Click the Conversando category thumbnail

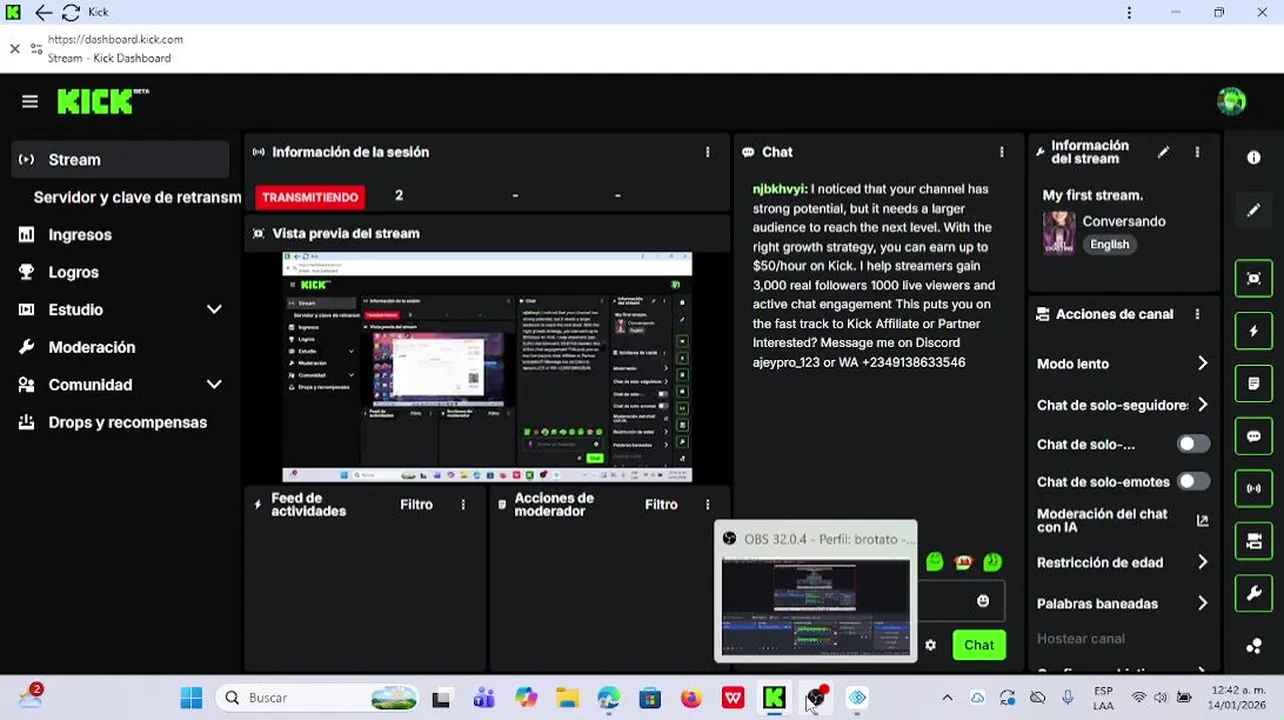1059,233
